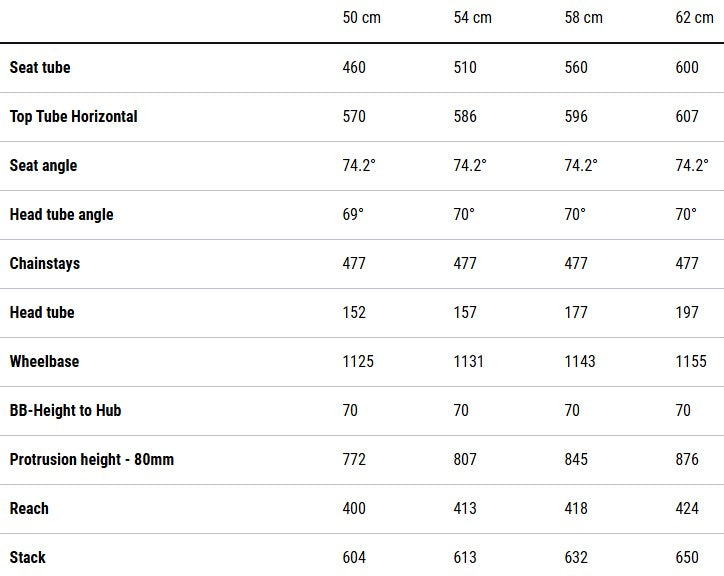Select the Top Tube Horizontal label

pyautogui.click(x=73, y=117)
